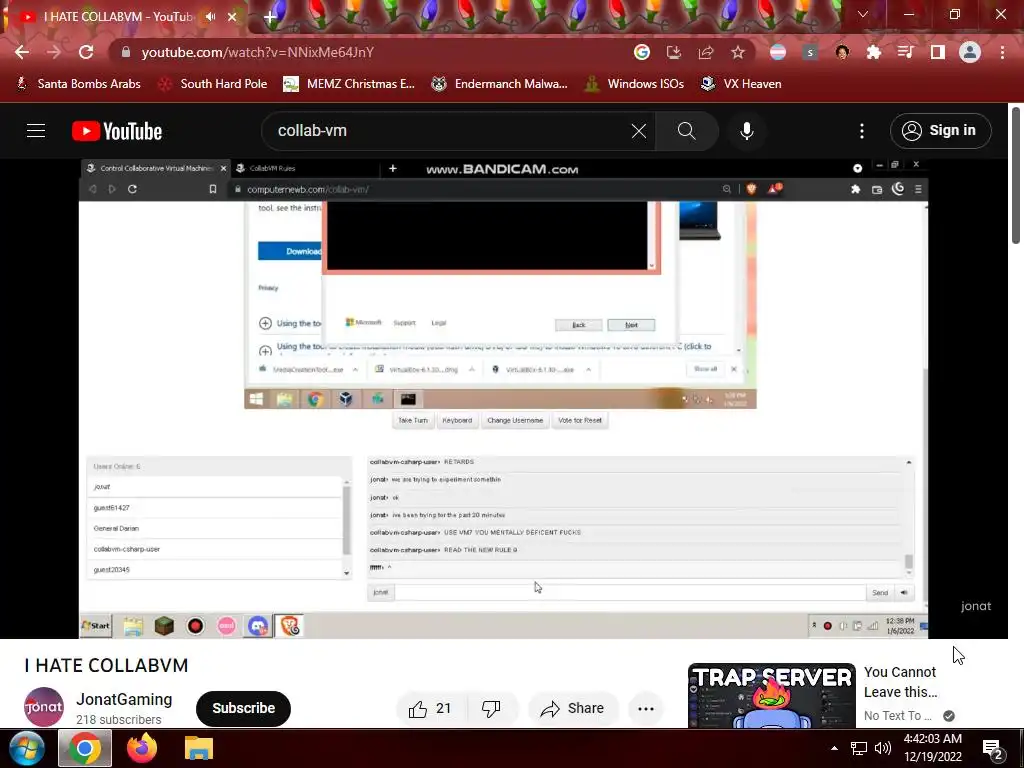Open the JonatGaming channel avatar
This screenshot has width=1024, height=768.
(44, 707)
